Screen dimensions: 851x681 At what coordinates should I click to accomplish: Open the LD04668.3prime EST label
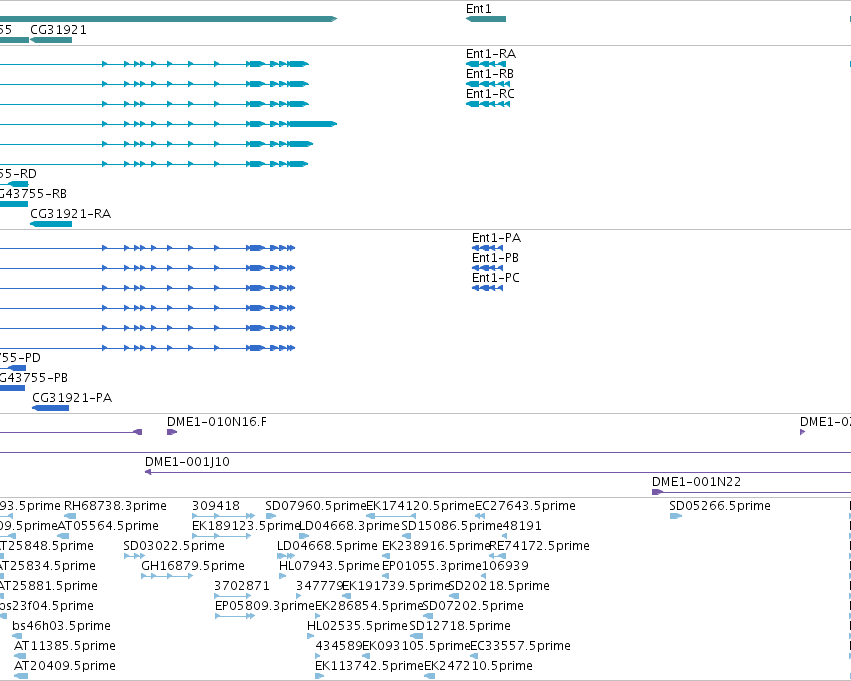pos(350,526)
